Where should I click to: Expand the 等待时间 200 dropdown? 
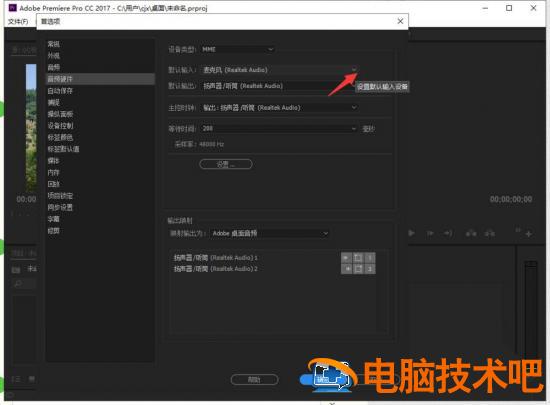[279, 129]
